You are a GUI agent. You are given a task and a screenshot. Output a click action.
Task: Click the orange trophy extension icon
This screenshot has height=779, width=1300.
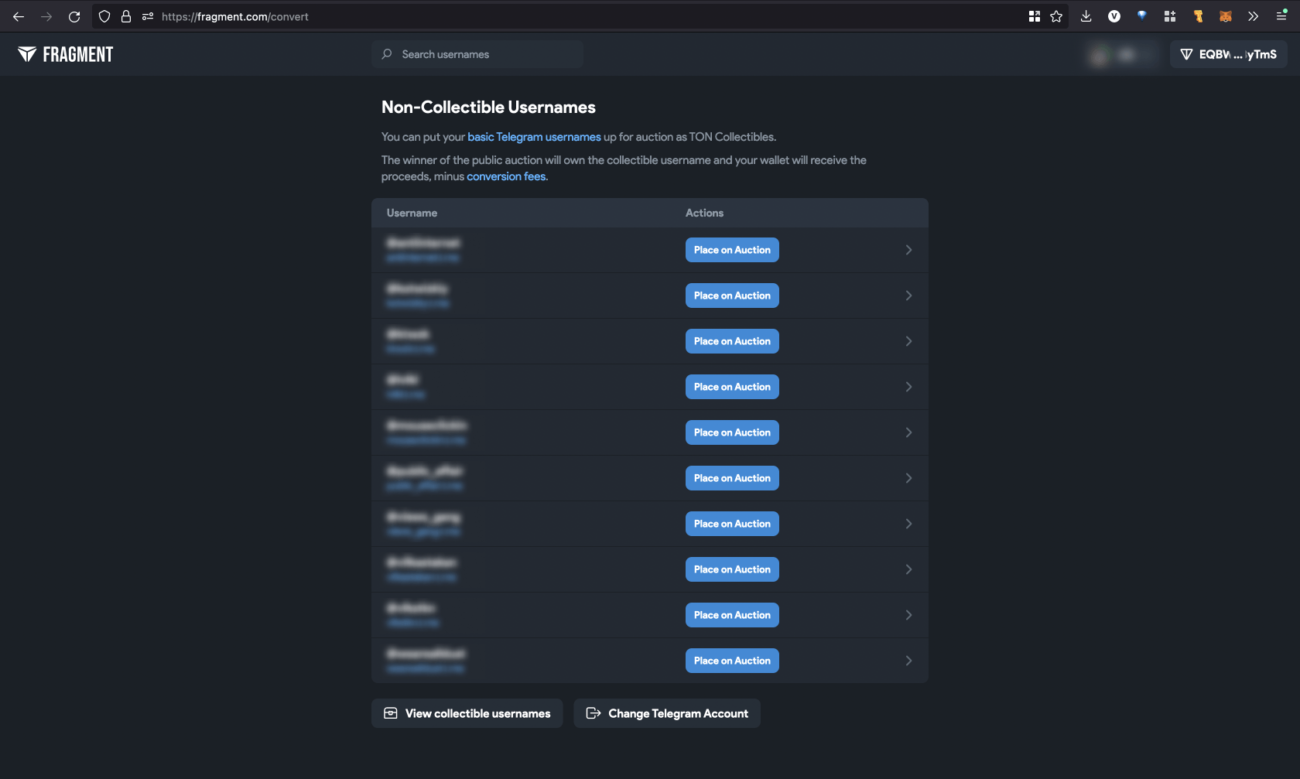coord(1197,16)
